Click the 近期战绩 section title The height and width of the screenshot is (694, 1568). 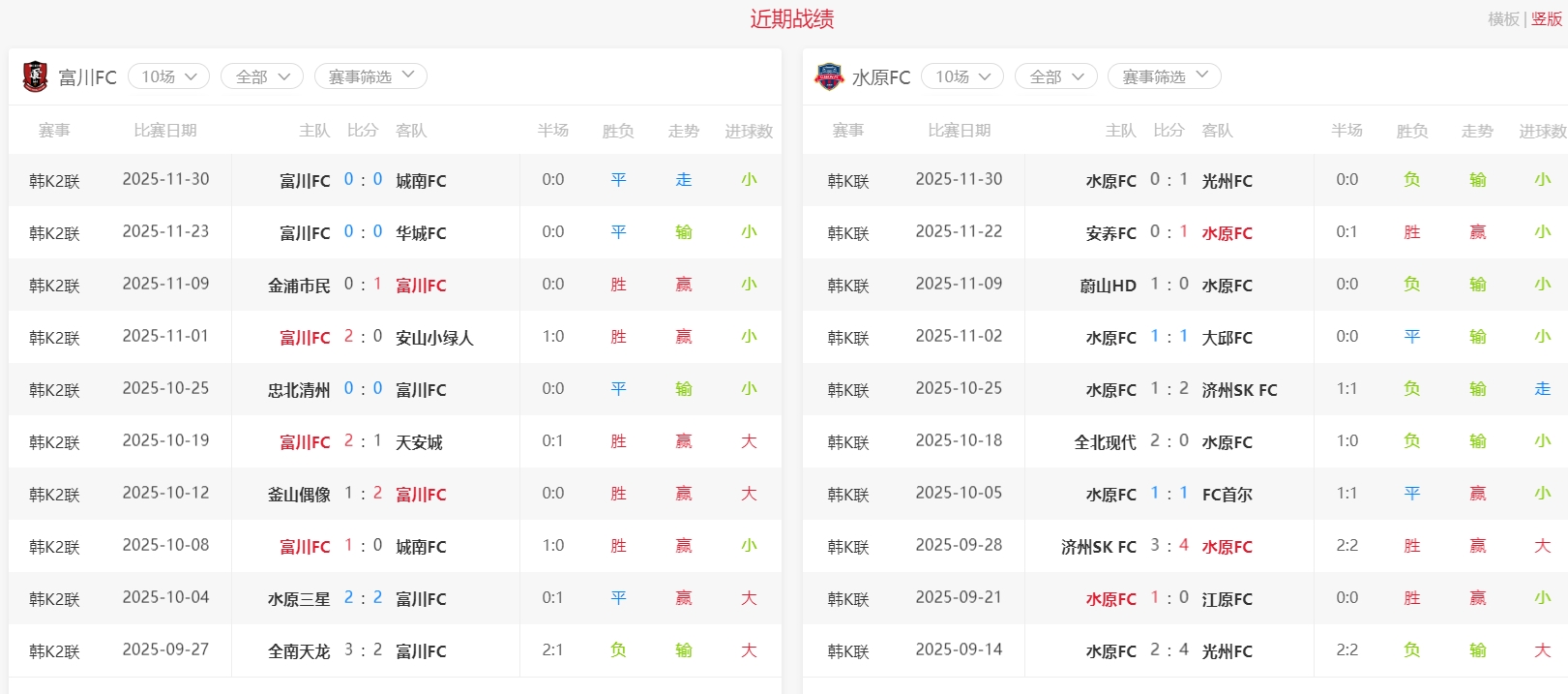[x=791, y=19]
